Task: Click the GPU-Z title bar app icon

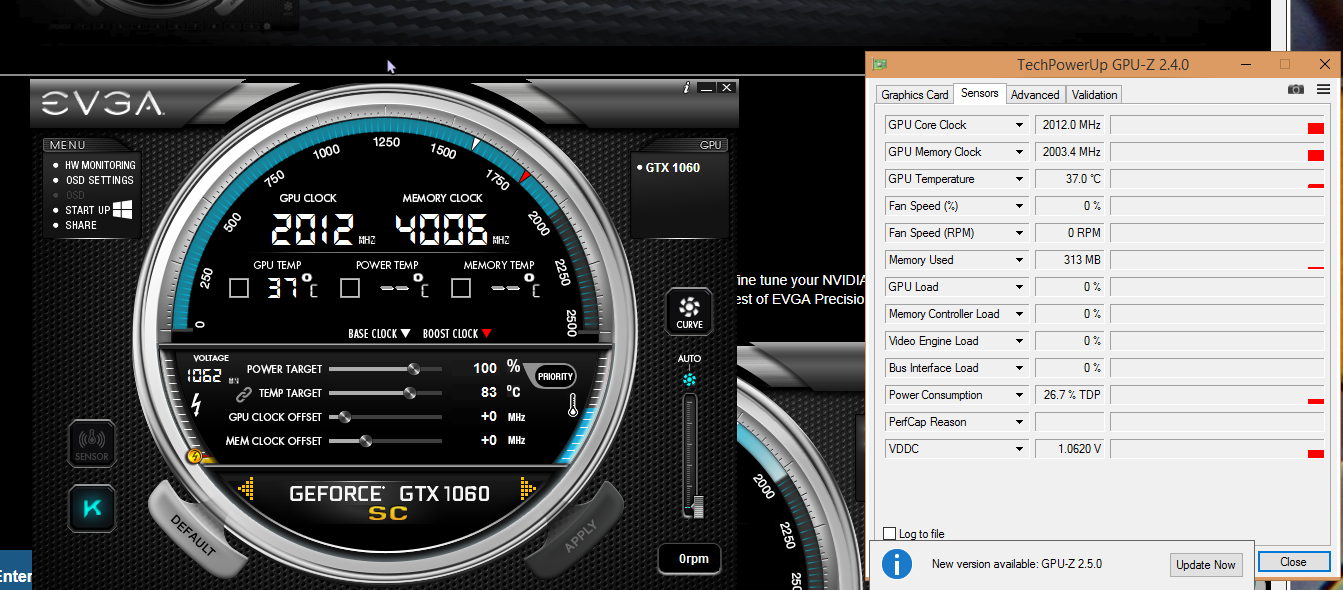Action: tap(881, 64)
